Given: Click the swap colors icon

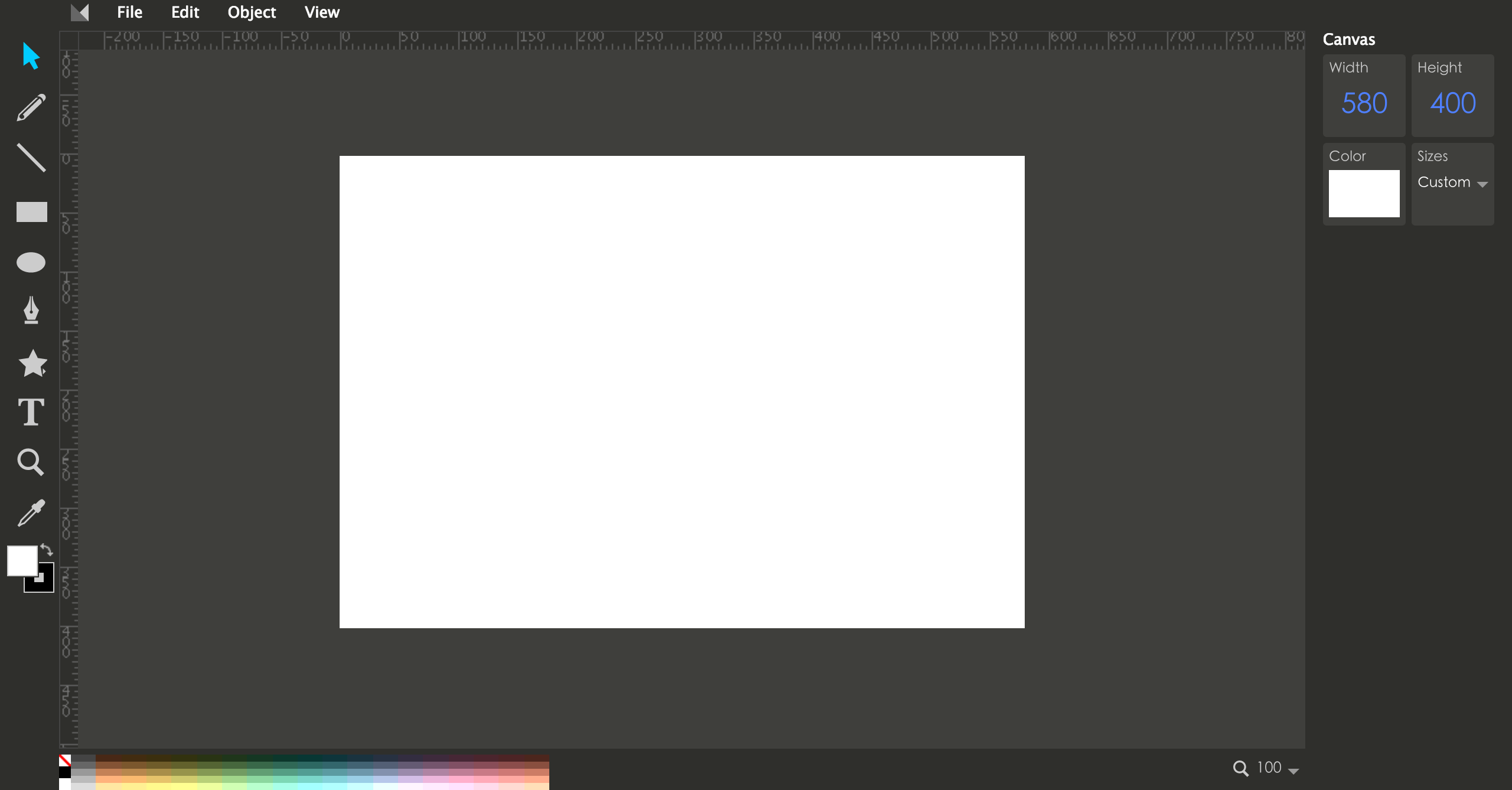Looking at the screenshot, I should coord(46,550).
